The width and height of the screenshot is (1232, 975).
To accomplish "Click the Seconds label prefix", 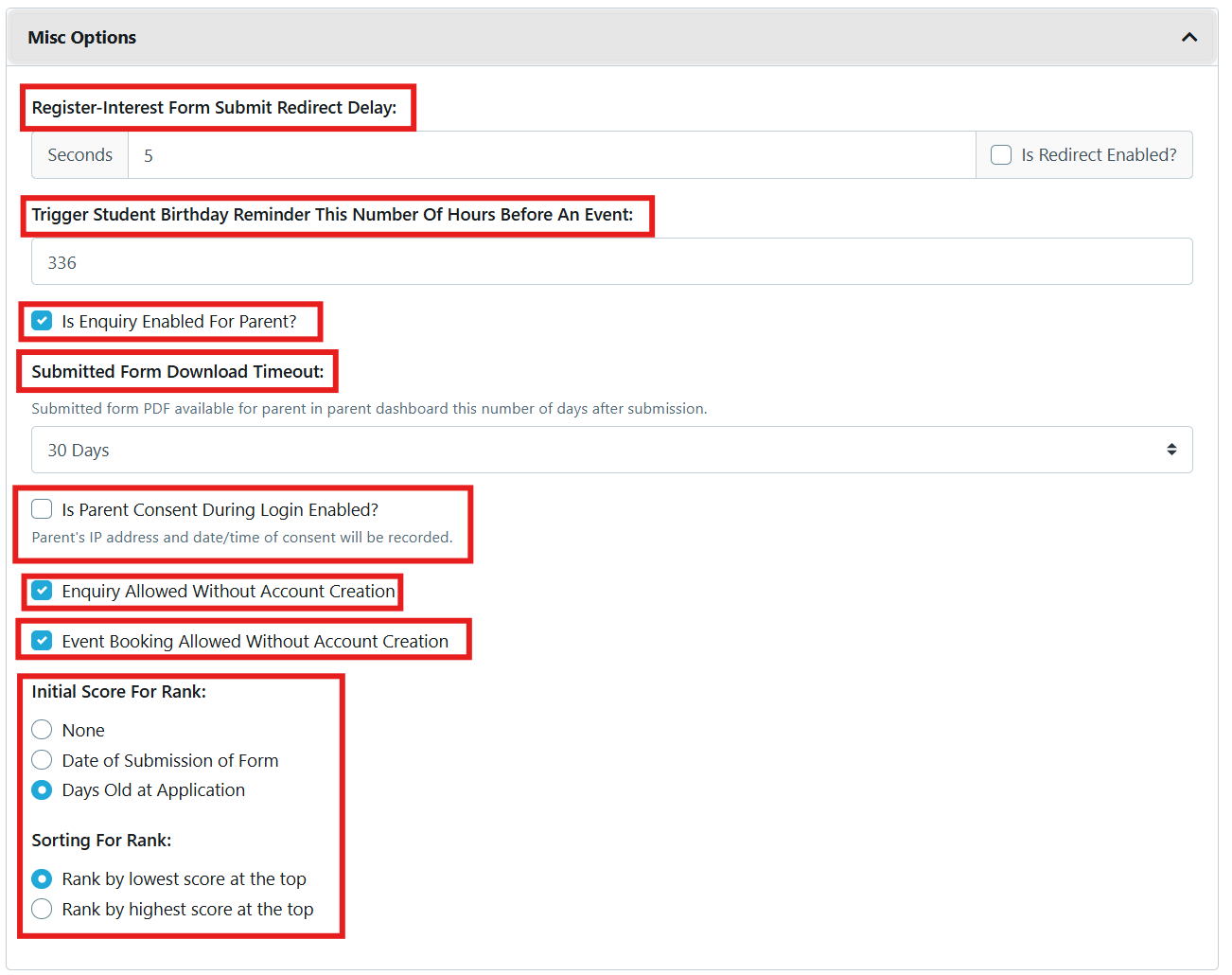I will pos(79,154).
